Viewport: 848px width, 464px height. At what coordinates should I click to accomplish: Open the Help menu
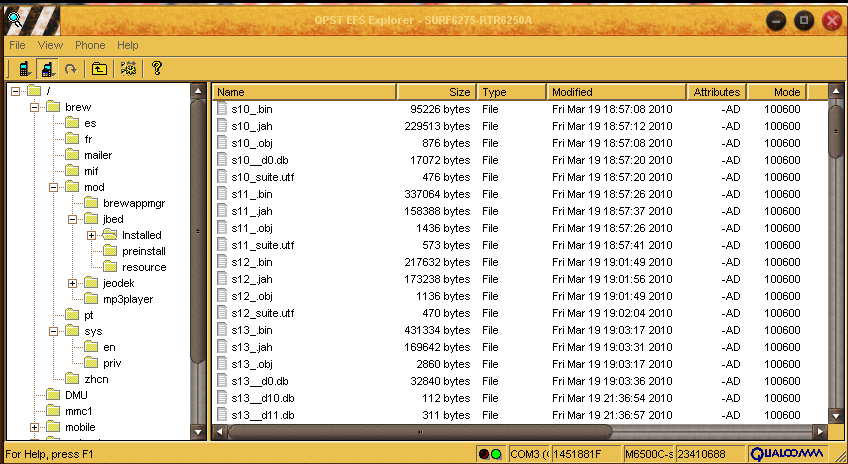click(128, 45)
